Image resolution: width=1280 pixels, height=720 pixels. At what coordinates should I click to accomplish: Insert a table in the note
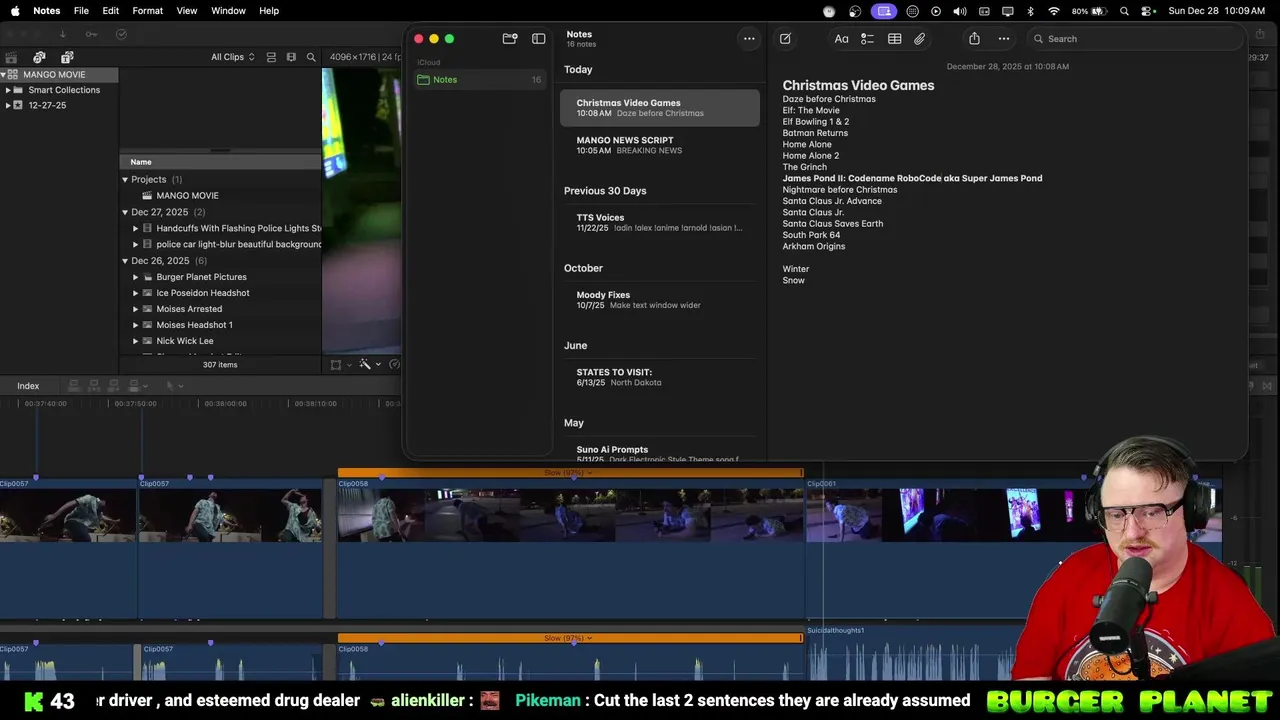click(894, 38)
